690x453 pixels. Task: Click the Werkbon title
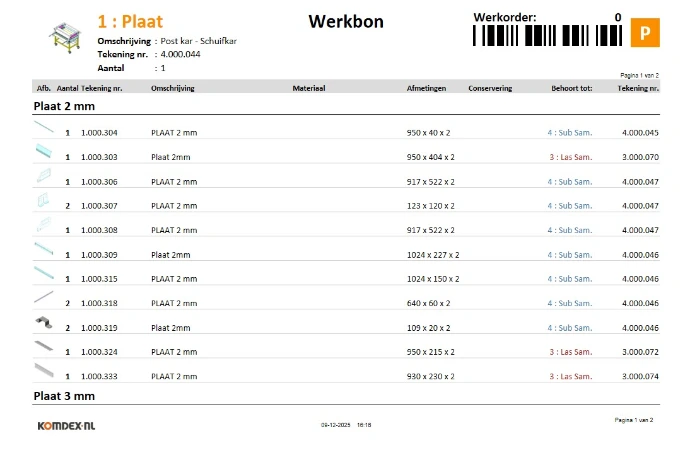coord(342,21)
